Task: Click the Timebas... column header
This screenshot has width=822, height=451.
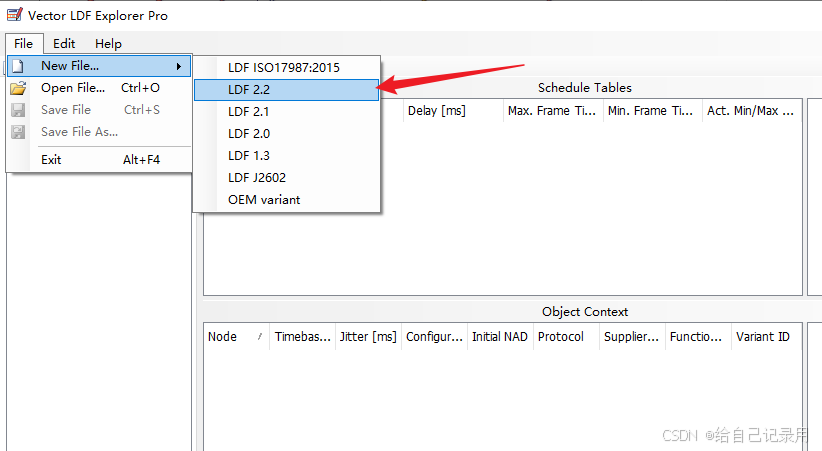Action: [x=302, y=337]
